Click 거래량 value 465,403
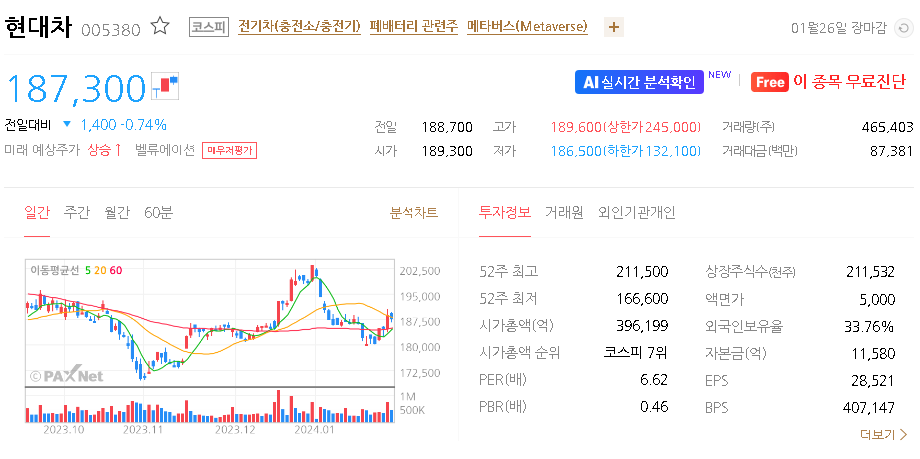Image resolution: width=920 pixels, height=459 pixels. 888,127
